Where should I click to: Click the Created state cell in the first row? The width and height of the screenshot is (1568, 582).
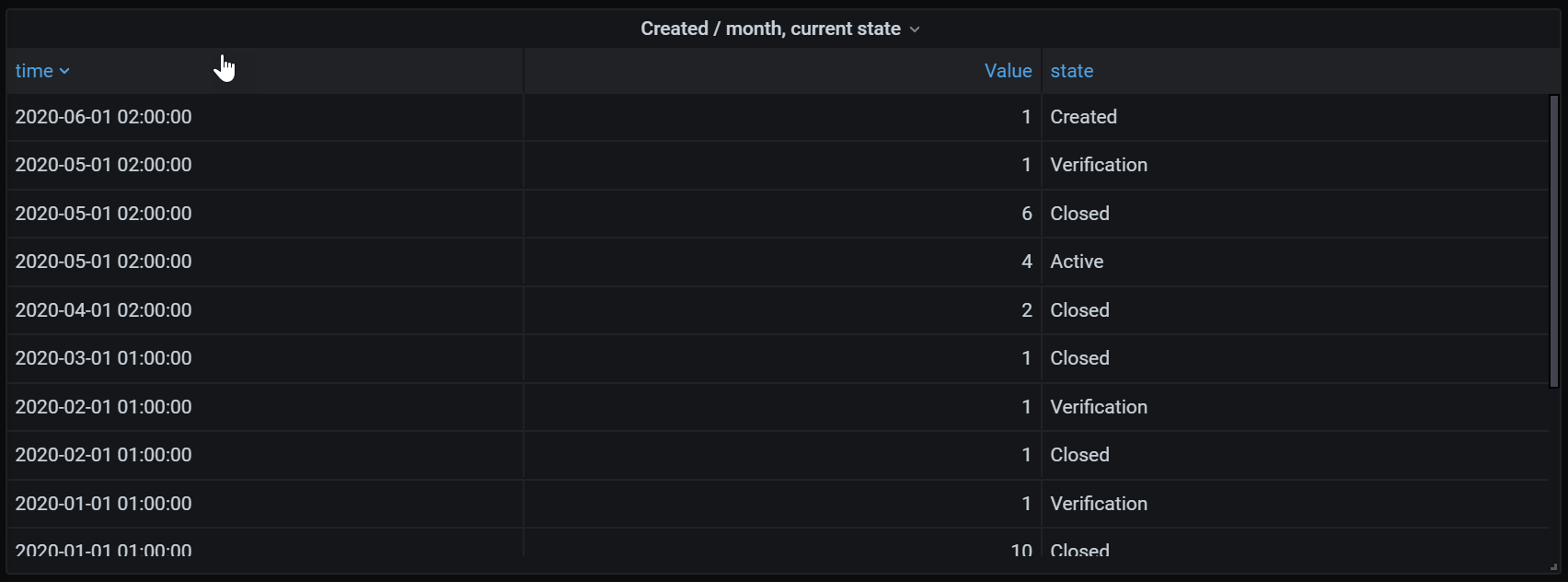pyautogui.click(x=1083, y=117)
